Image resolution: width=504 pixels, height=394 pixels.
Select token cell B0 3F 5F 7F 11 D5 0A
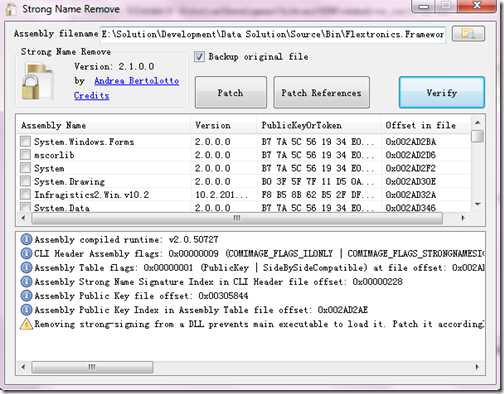coord(318,182)
